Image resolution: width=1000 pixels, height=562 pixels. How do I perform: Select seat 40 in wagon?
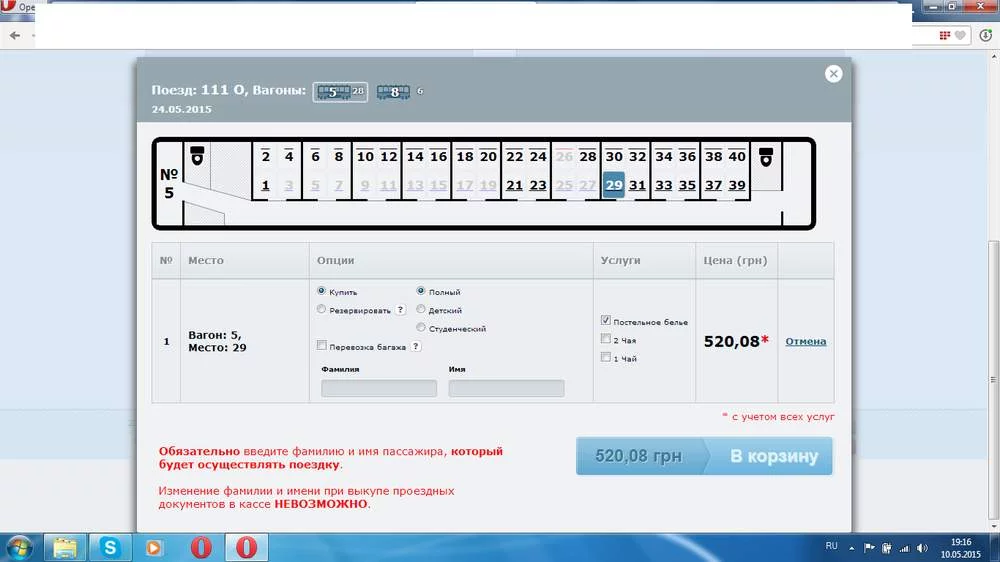point(737,157)
